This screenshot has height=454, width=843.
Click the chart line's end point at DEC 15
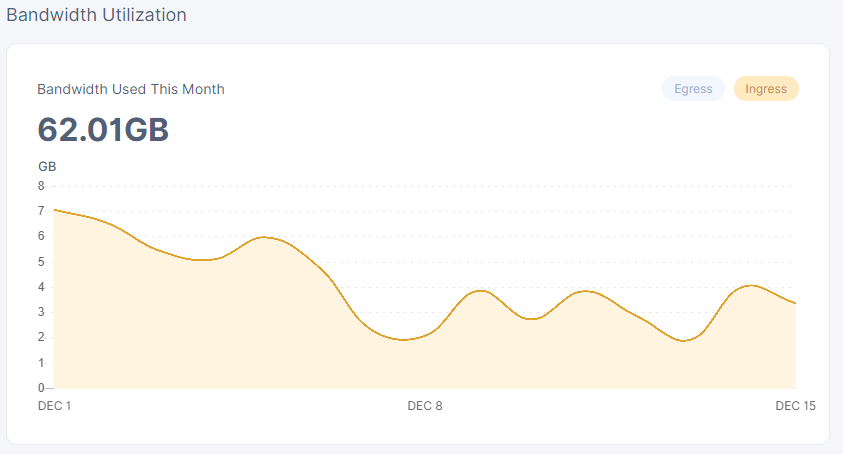point(795,303)
